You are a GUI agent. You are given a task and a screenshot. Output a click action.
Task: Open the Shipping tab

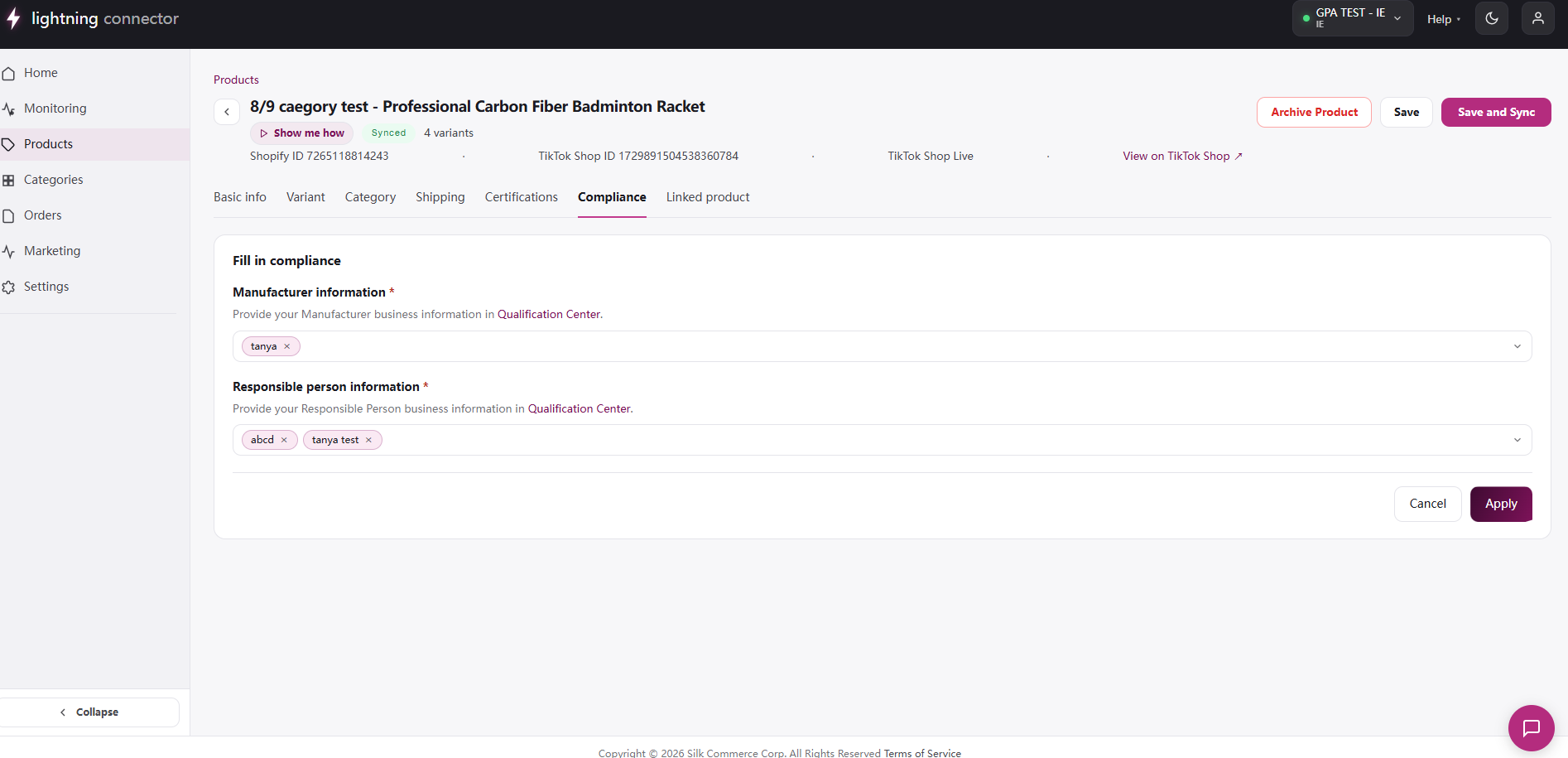[440, 197]
